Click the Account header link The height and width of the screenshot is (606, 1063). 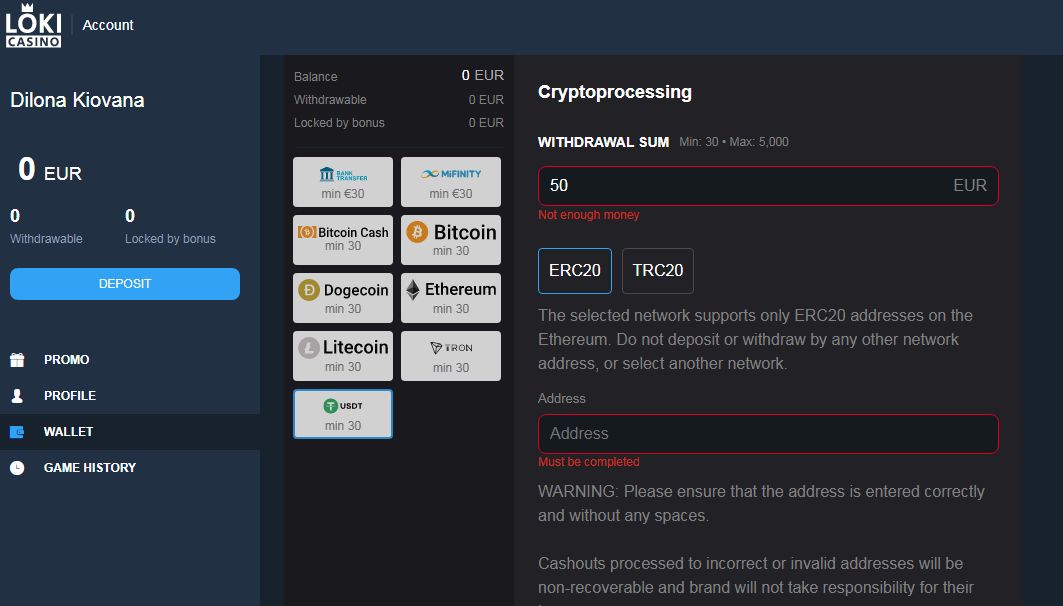point(108,25)
